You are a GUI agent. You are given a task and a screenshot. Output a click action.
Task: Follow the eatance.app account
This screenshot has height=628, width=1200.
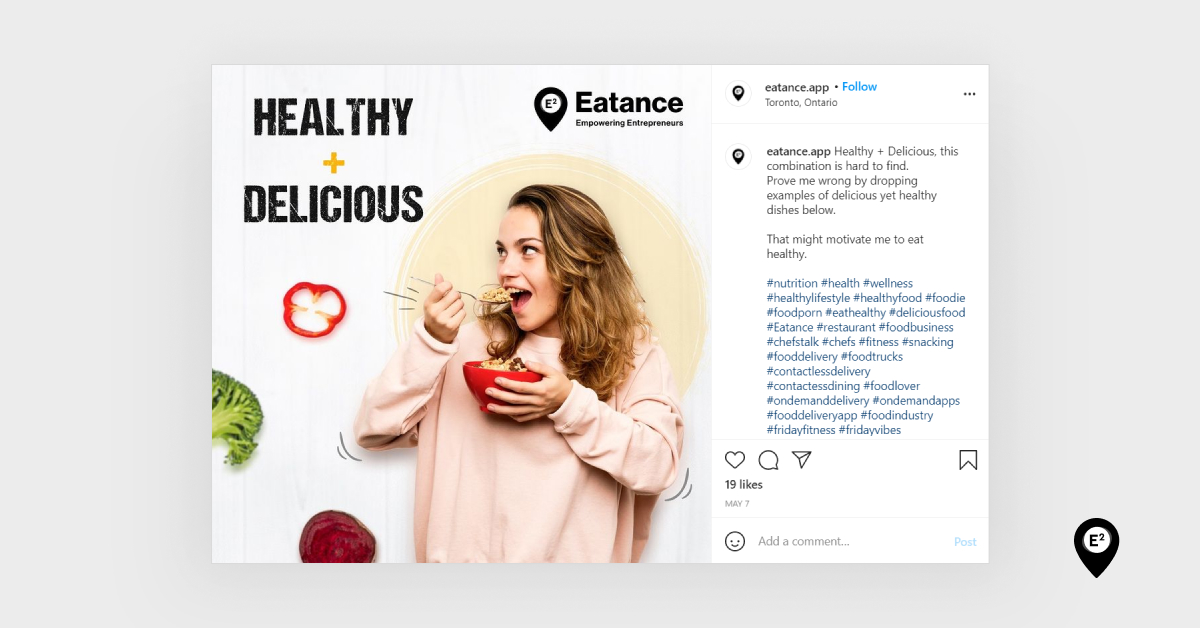859,87
